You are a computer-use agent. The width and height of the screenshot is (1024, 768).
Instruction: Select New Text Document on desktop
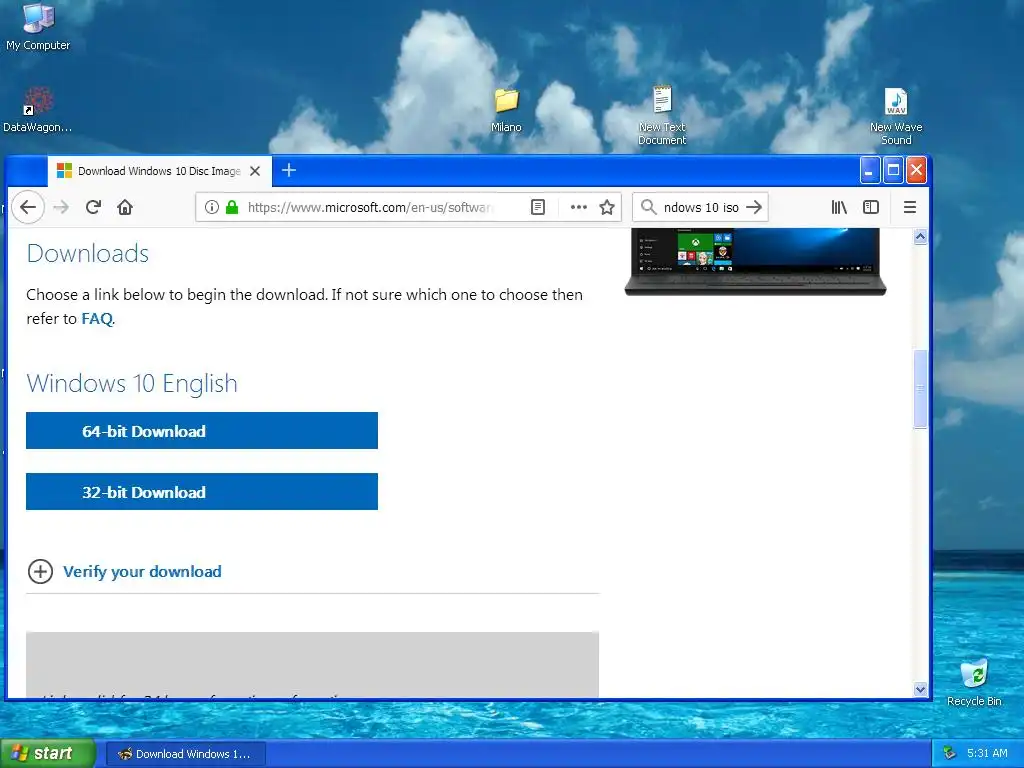(662, 115)
